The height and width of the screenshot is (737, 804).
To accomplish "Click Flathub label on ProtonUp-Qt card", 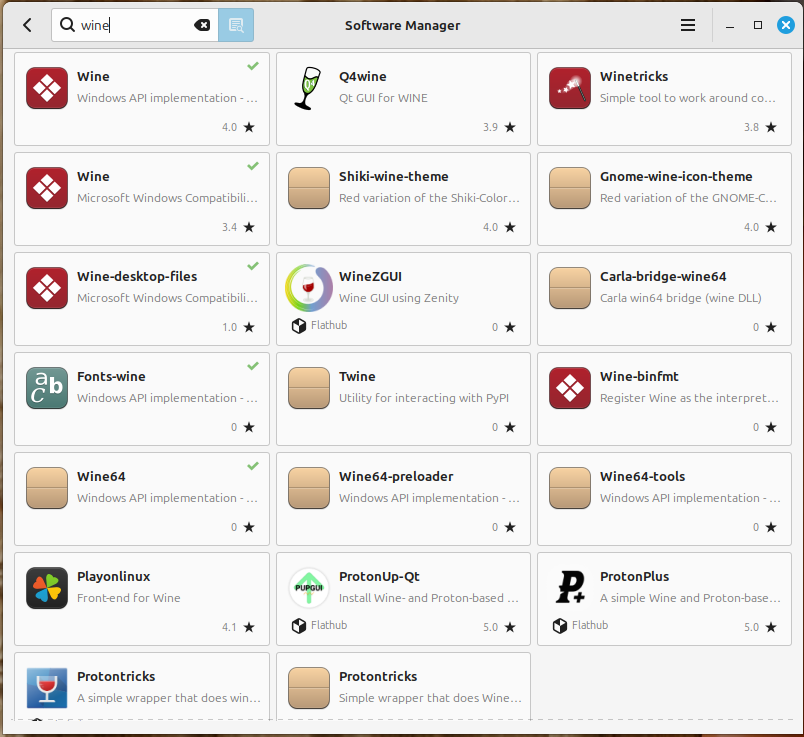I will 329,625.
